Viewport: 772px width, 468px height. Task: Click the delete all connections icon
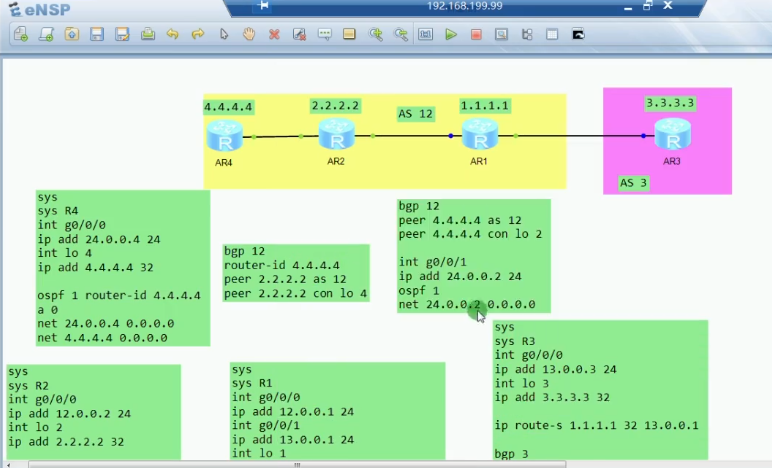[299, 34]
